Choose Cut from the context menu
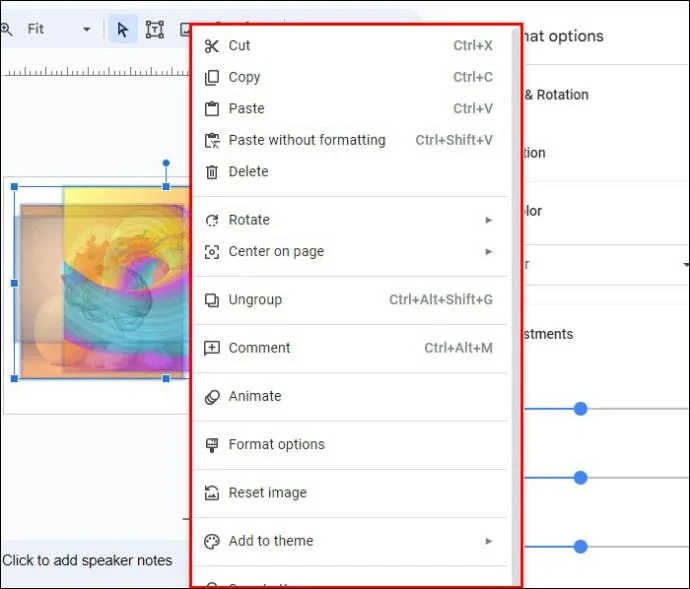Image resolution: width=690 pixels, height=589 pixels. [x=351, y=46]
